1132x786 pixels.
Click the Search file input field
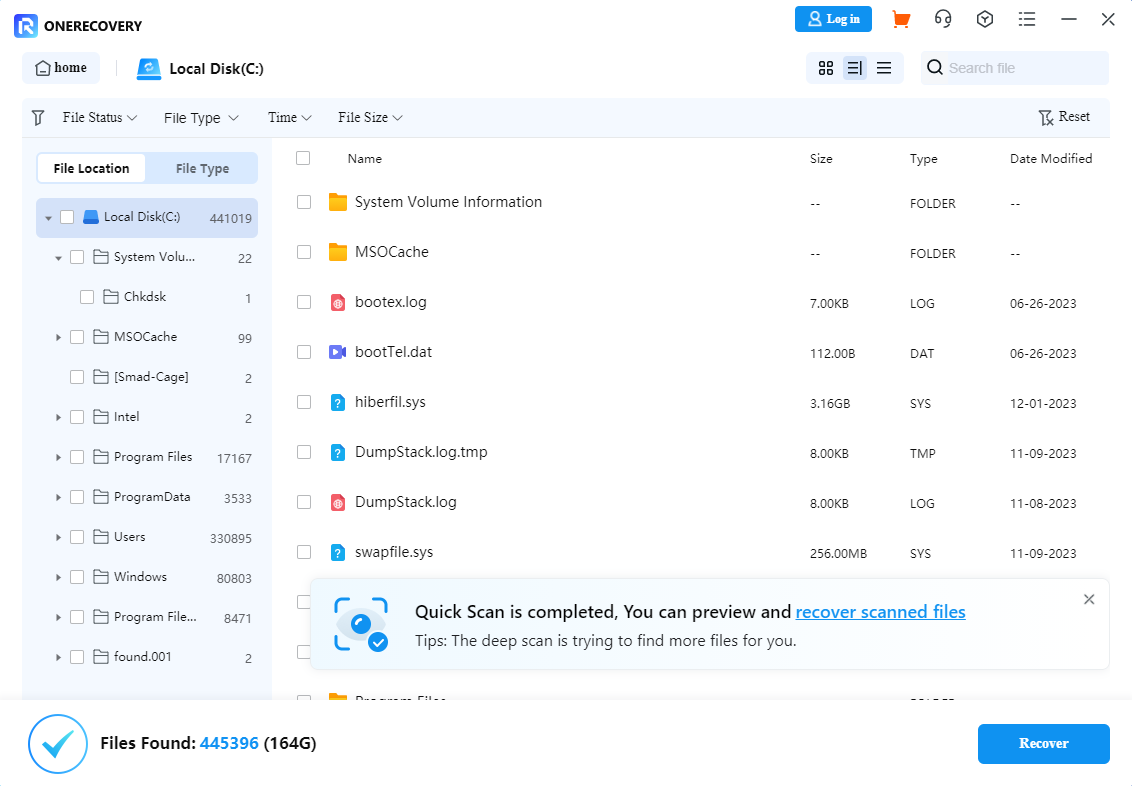(1015, 68)
